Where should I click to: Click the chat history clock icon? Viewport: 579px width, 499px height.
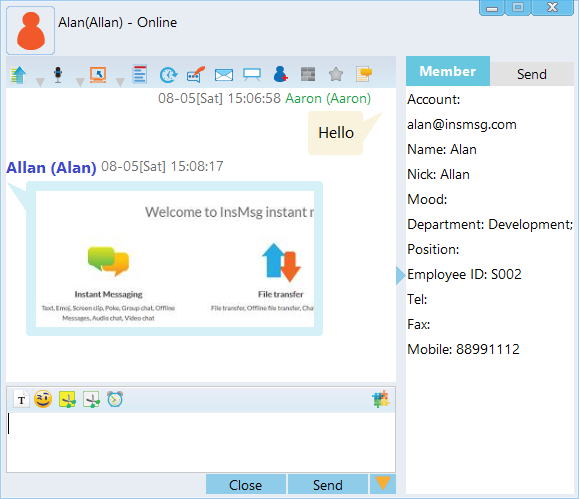click(x=168, y=75)
